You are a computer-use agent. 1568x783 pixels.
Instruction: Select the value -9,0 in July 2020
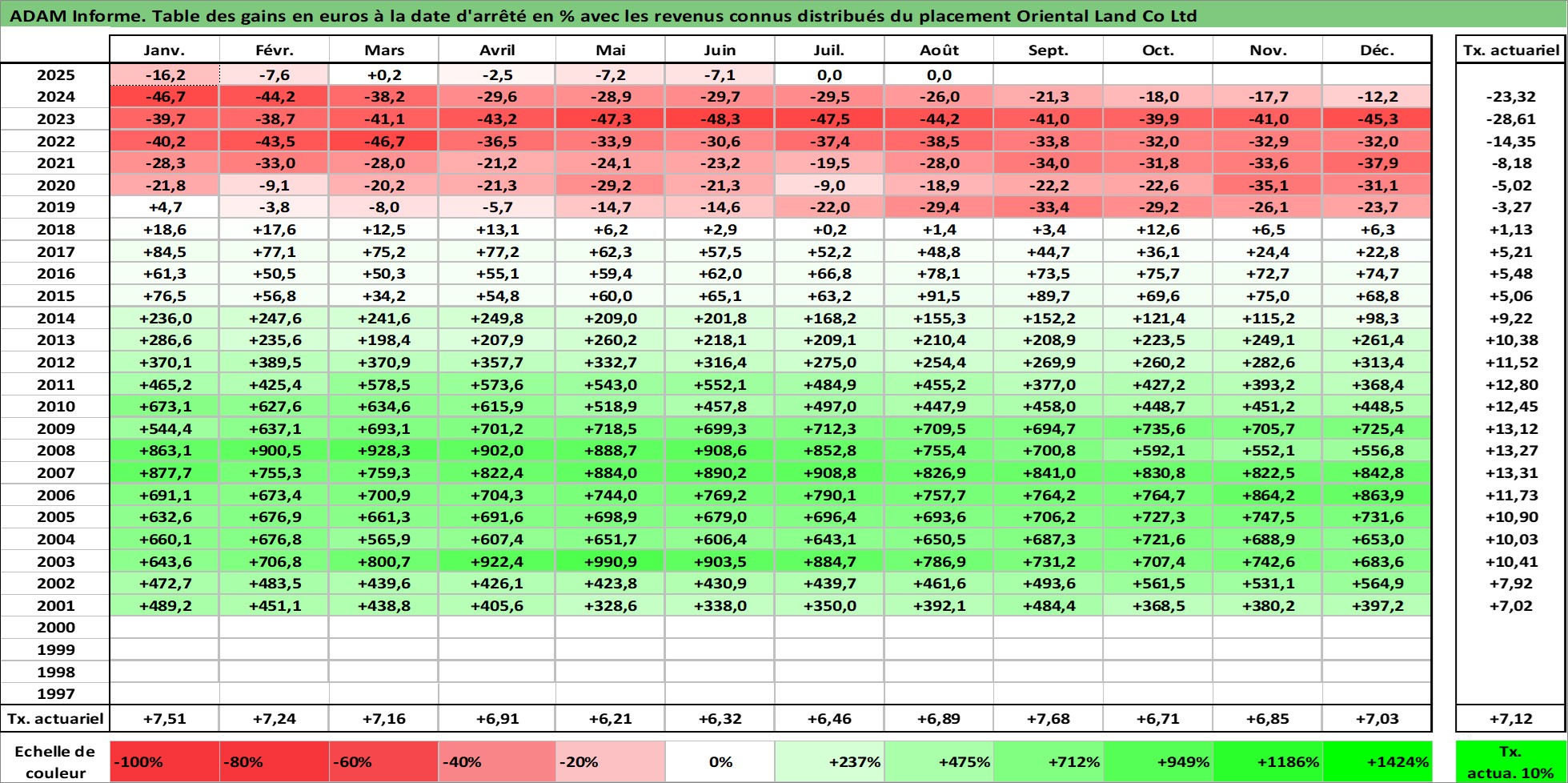pyautogui.click(x=829, y=185)
